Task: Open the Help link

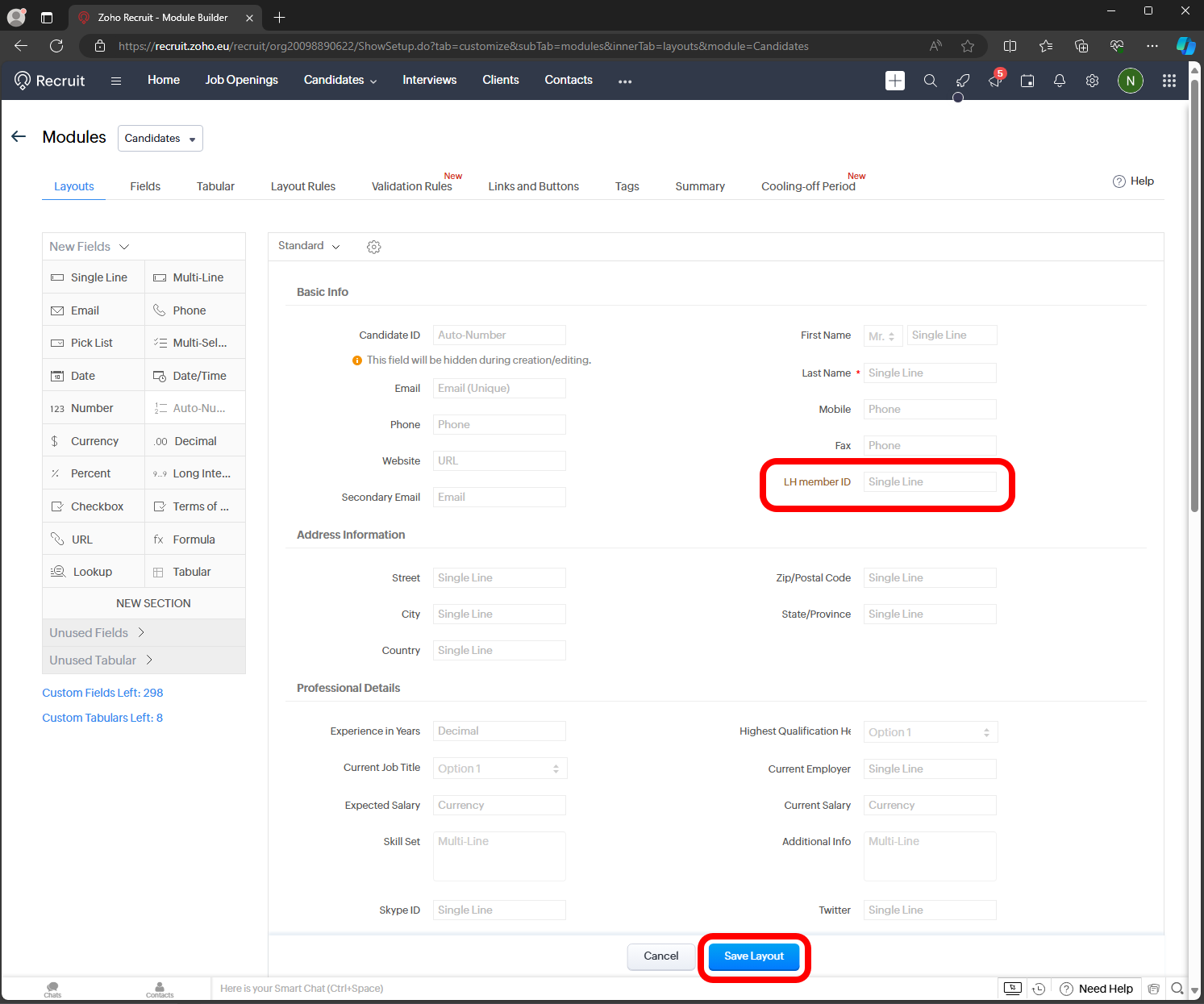Action: coord(1133,181)
